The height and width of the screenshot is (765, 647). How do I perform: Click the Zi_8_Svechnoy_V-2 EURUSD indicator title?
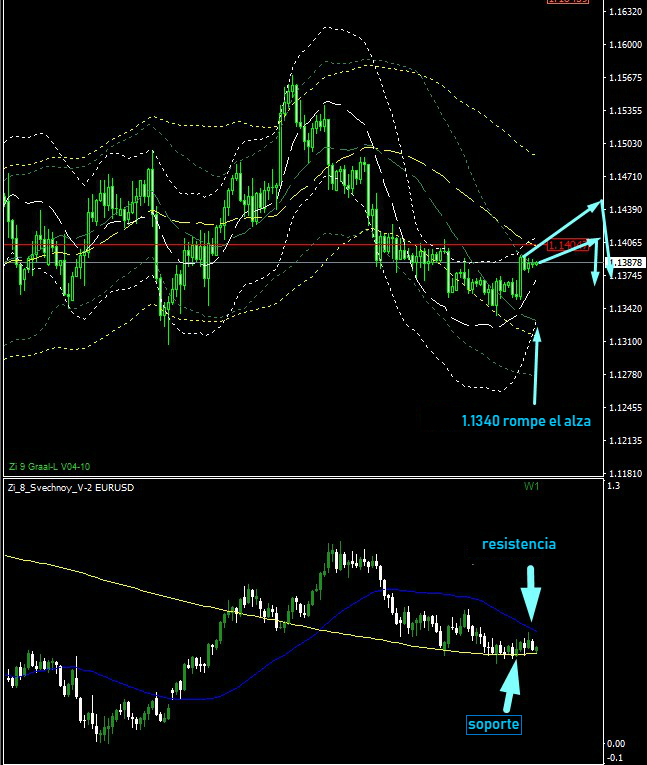[71, 488]
